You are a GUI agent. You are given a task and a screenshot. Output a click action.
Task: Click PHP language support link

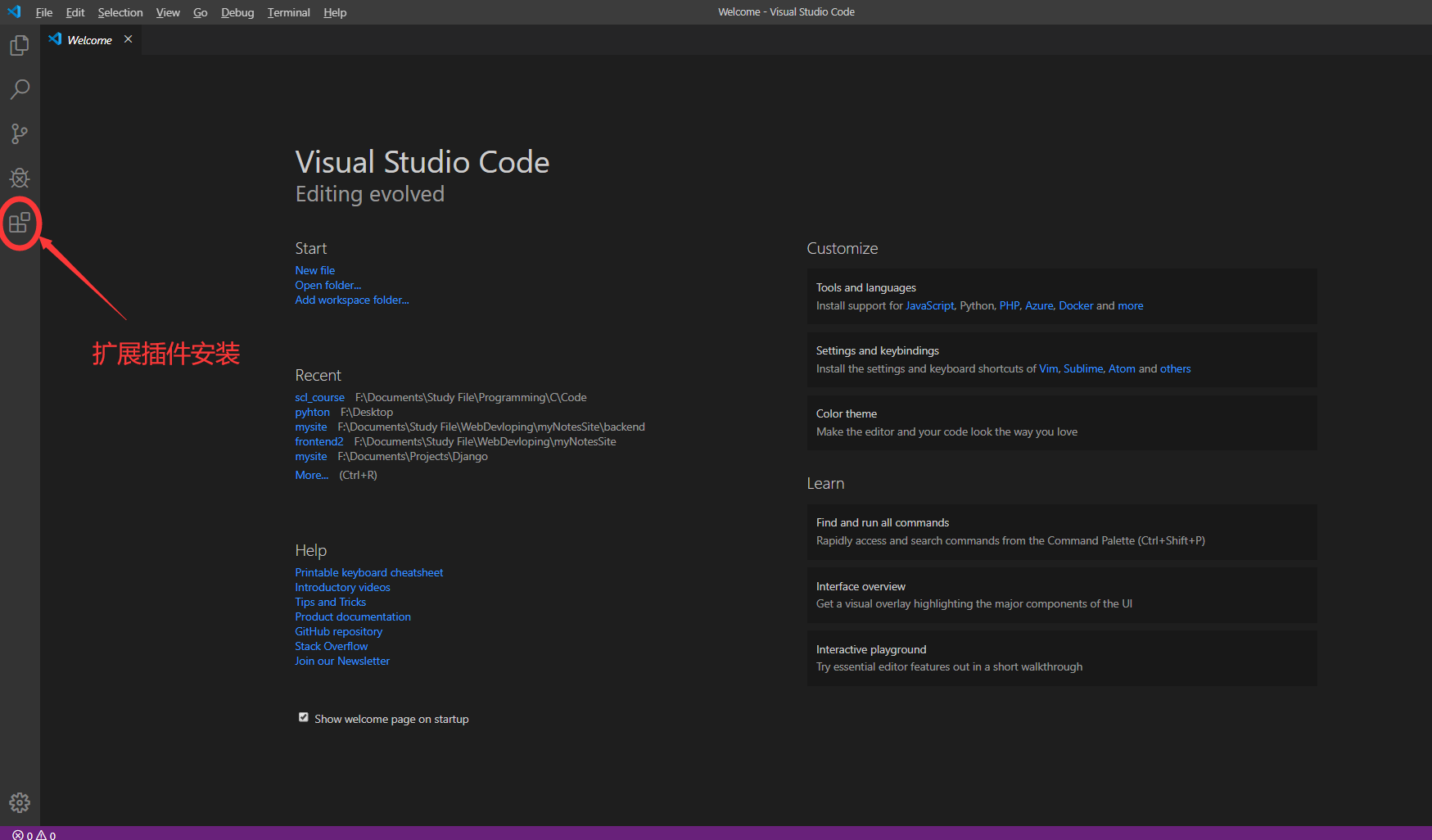click(1010, 305)
